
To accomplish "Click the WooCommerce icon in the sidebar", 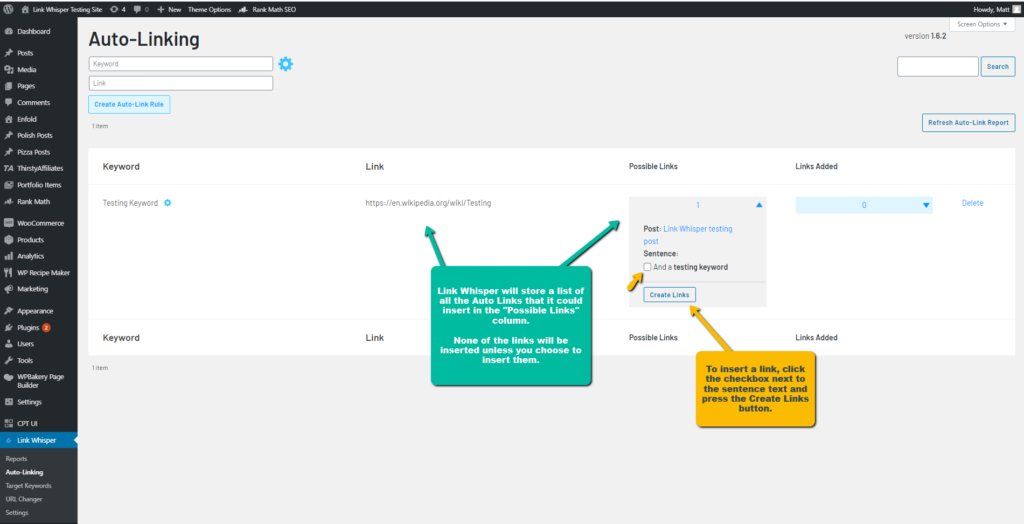I will 8,223.
